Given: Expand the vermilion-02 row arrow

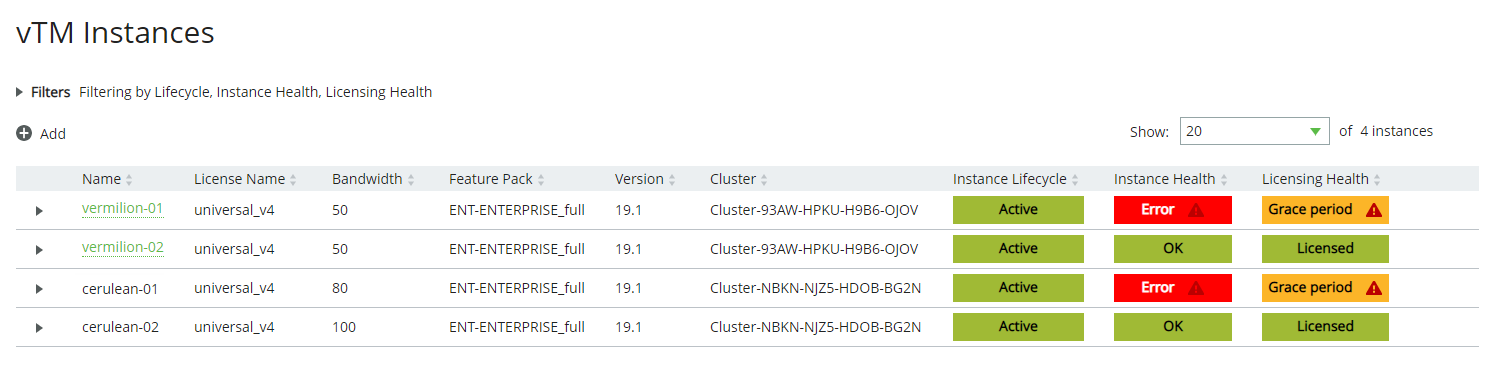Looking at the screenshot, I should click(x=39, y=250).
